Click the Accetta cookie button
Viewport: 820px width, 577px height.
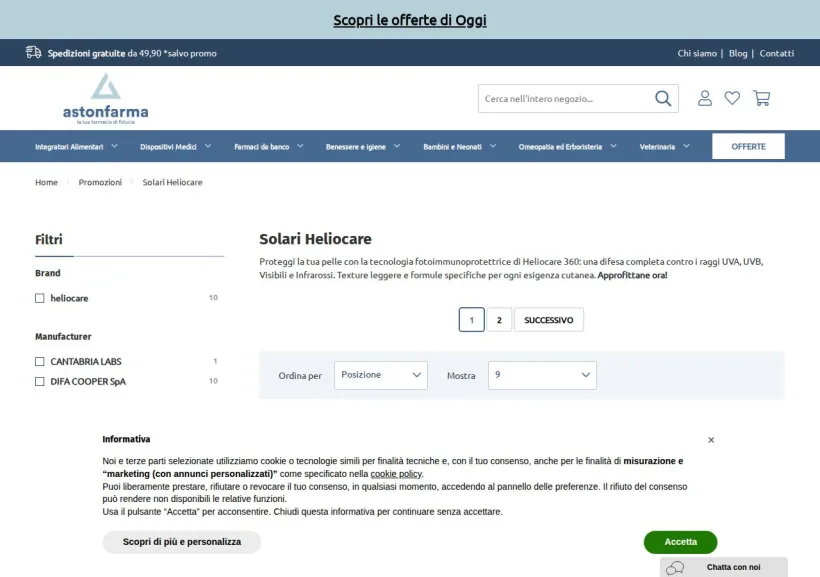coord(680,542)
